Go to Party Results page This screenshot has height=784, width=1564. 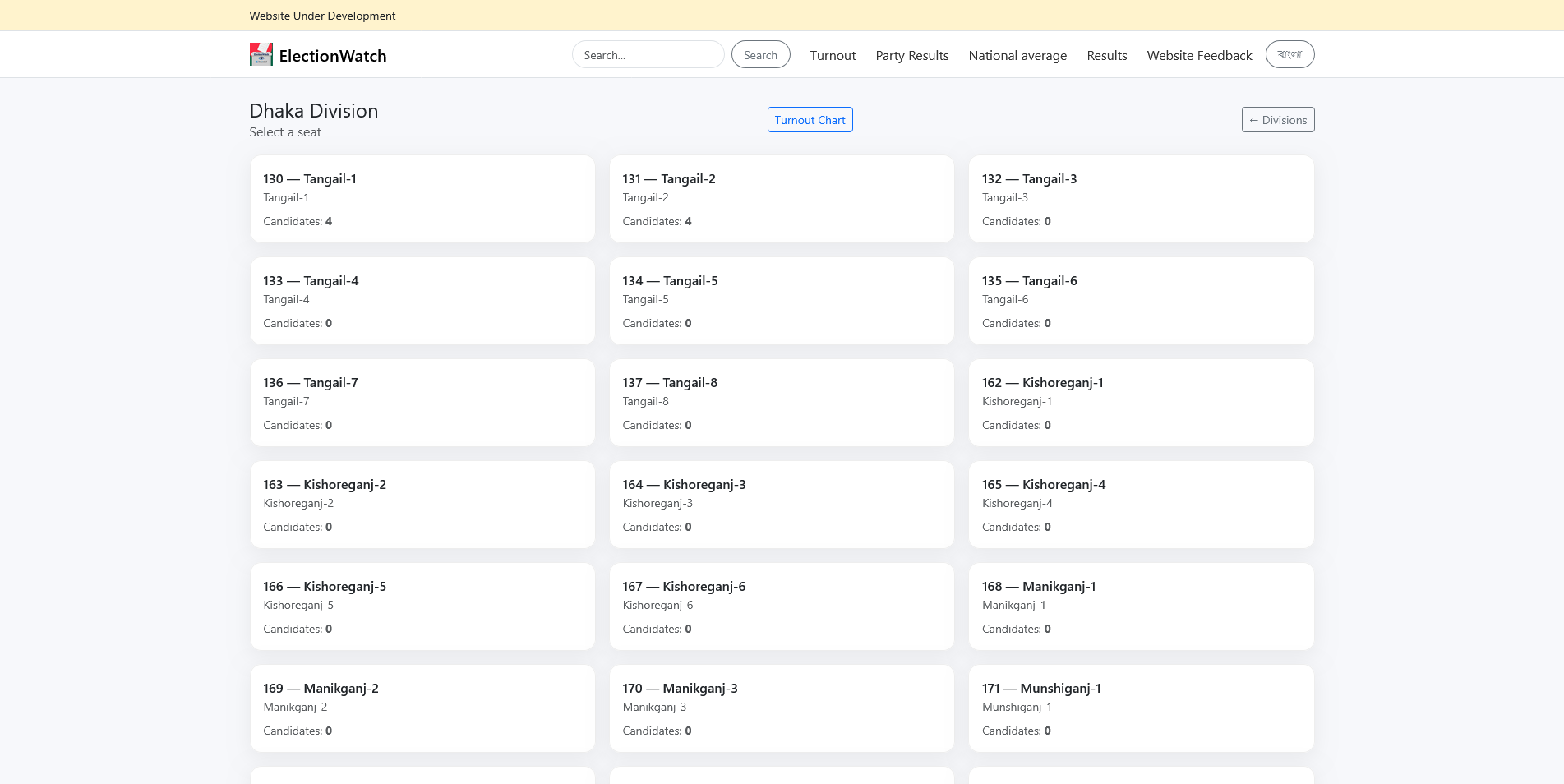pyautogui.click(x=911, y=56)
